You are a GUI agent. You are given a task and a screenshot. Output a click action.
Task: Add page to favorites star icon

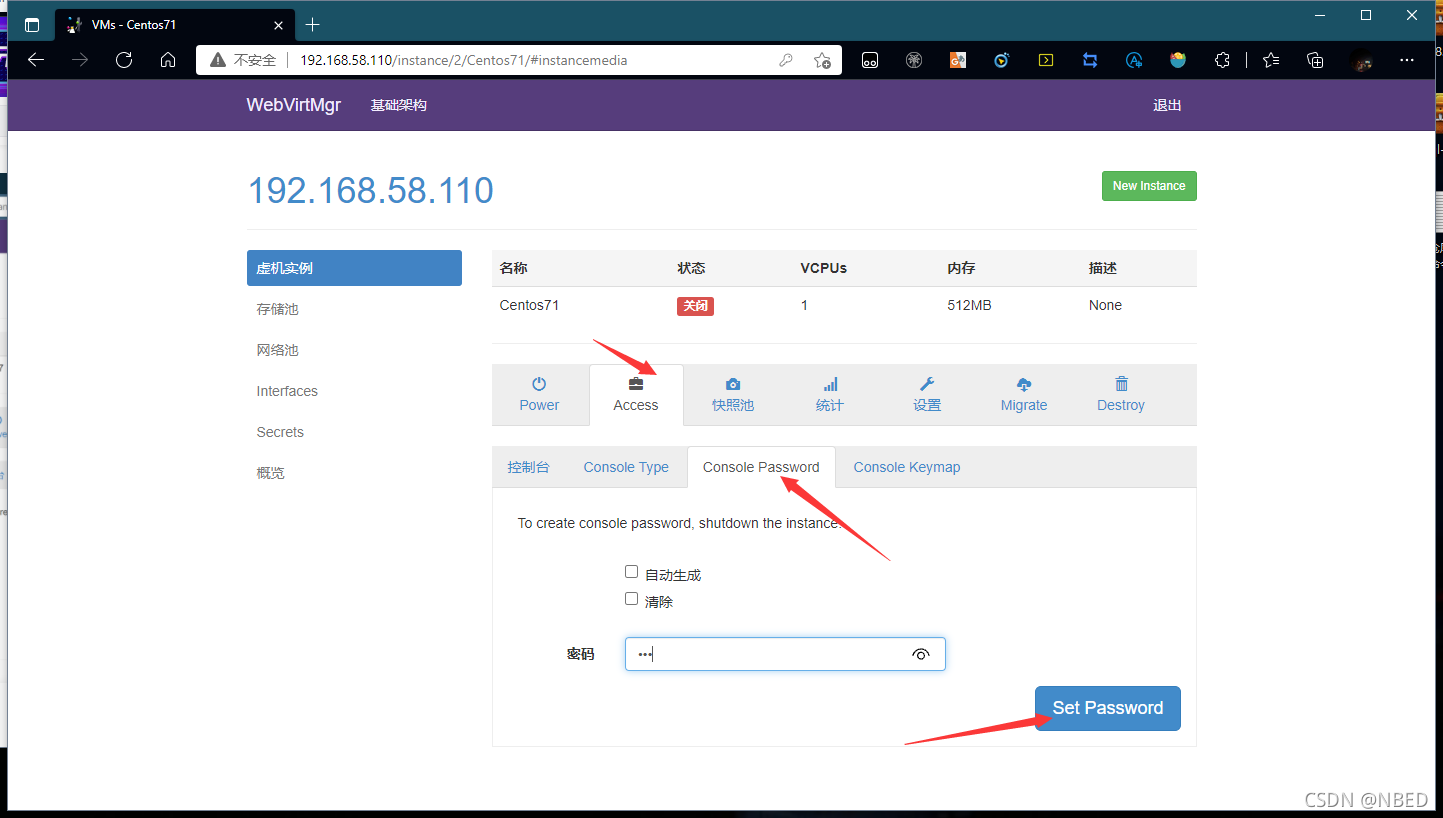[x=822, y=60]
